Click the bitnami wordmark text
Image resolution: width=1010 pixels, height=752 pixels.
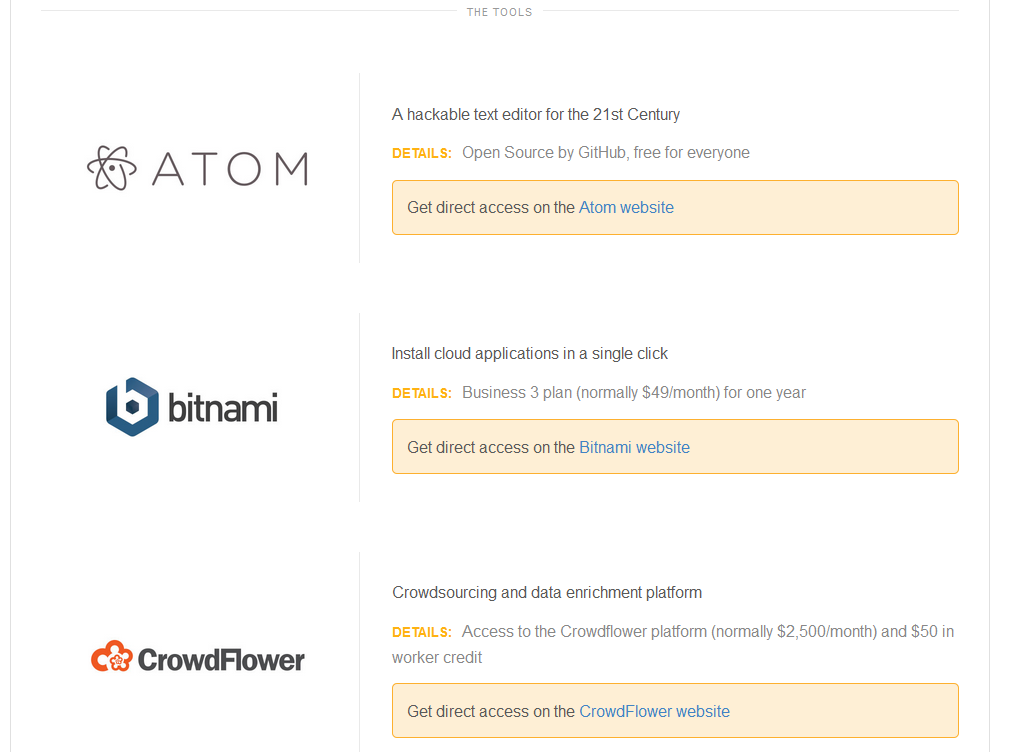[223, 407]
